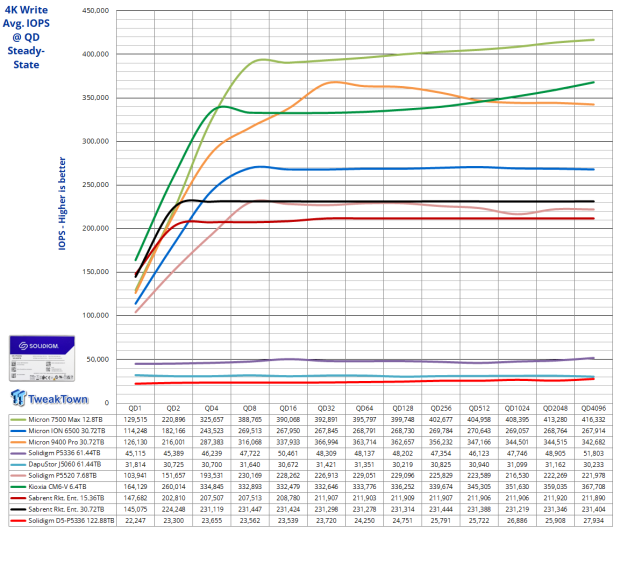Click the 147,682 cell in Sabrent 15.36TB row
620x568 pixels.
(135, 498)
